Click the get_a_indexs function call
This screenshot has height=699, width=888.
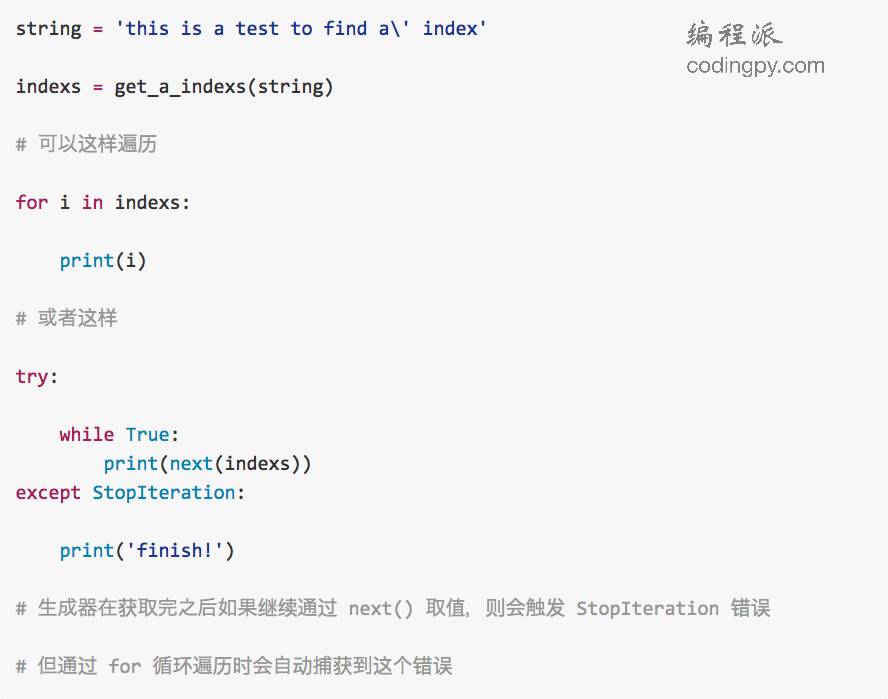[224, 87]
